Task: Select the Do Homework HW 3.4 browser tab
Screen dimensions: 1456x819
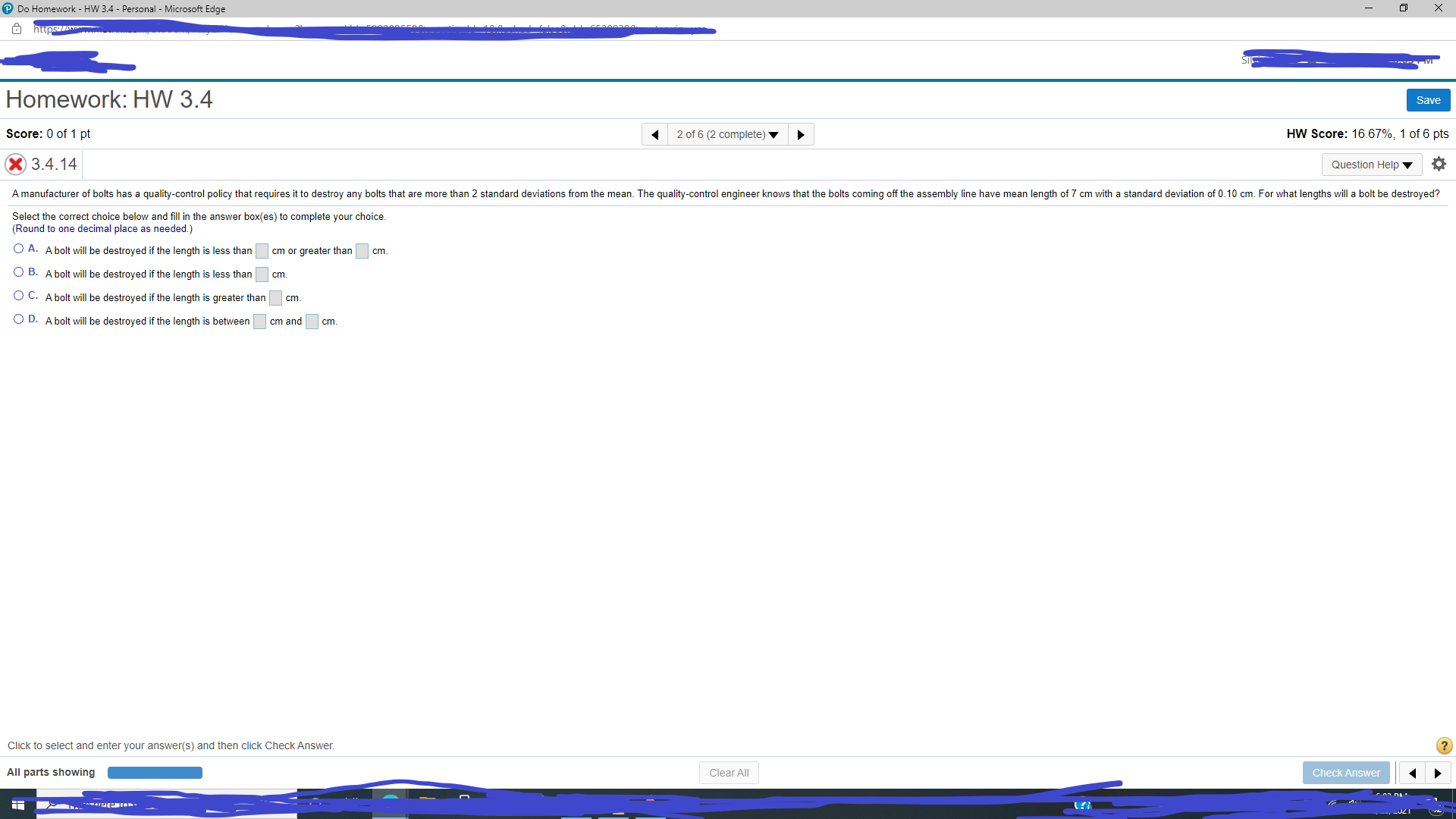Action: point(114,8)
